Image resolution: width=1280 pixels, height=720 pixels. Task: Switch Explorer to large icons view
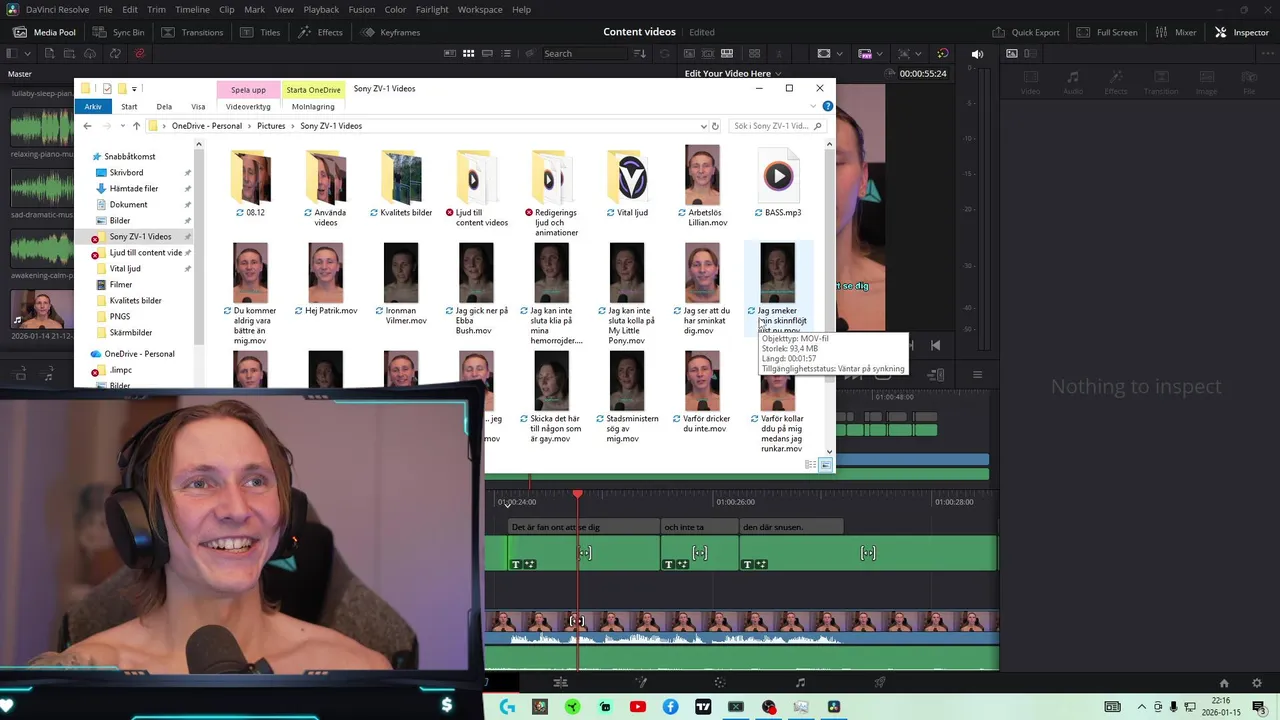pos(826,465)
